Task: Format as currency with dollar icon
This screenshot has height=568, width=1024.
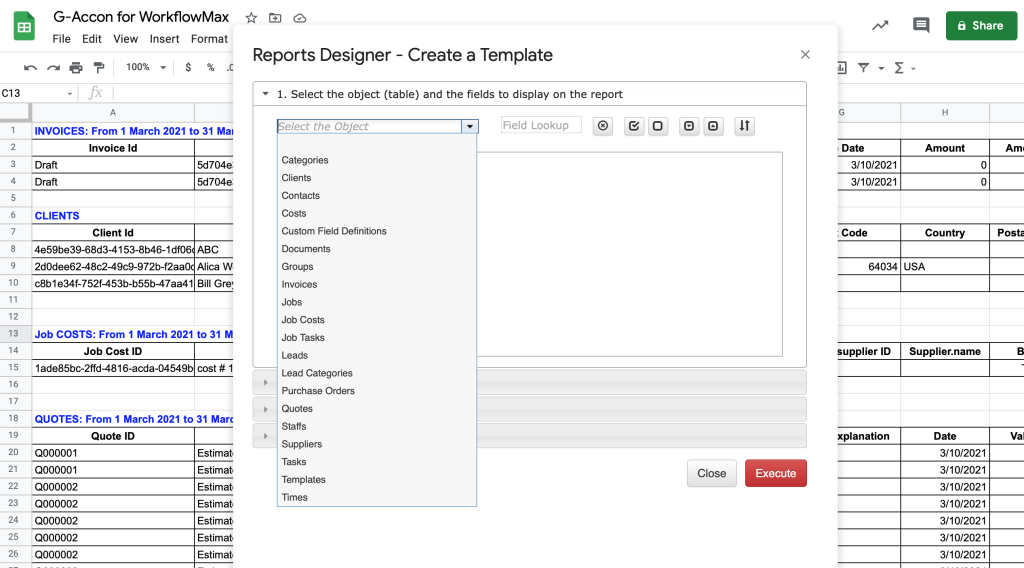Action: click(188, 67)
